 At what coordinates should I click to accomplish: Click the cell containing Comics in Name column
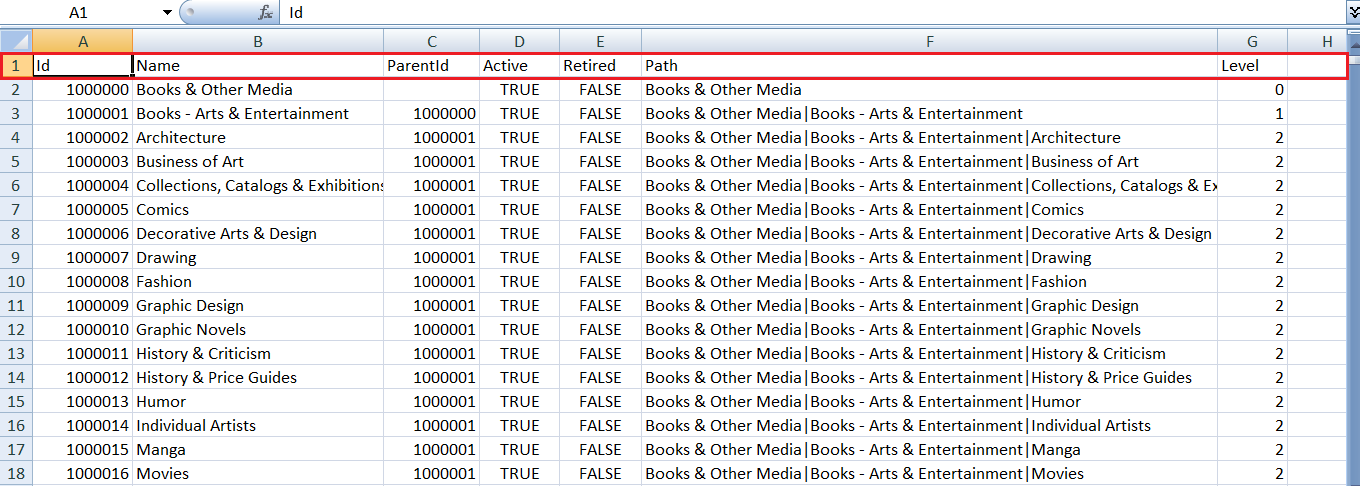258,210
